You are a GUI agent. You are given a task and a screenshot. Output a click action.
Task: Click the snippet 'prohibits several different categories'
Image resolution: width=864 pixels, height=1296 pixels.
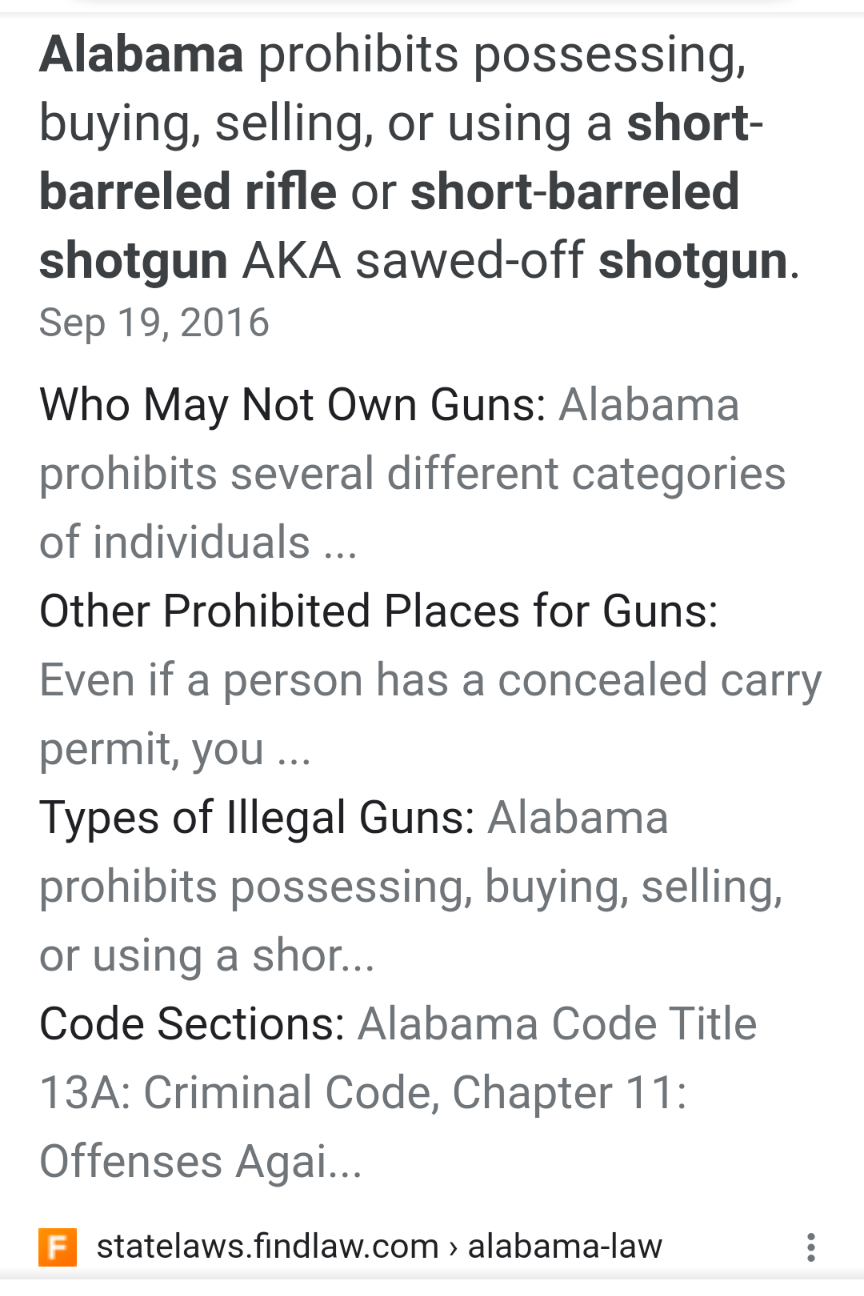[412, 474]
